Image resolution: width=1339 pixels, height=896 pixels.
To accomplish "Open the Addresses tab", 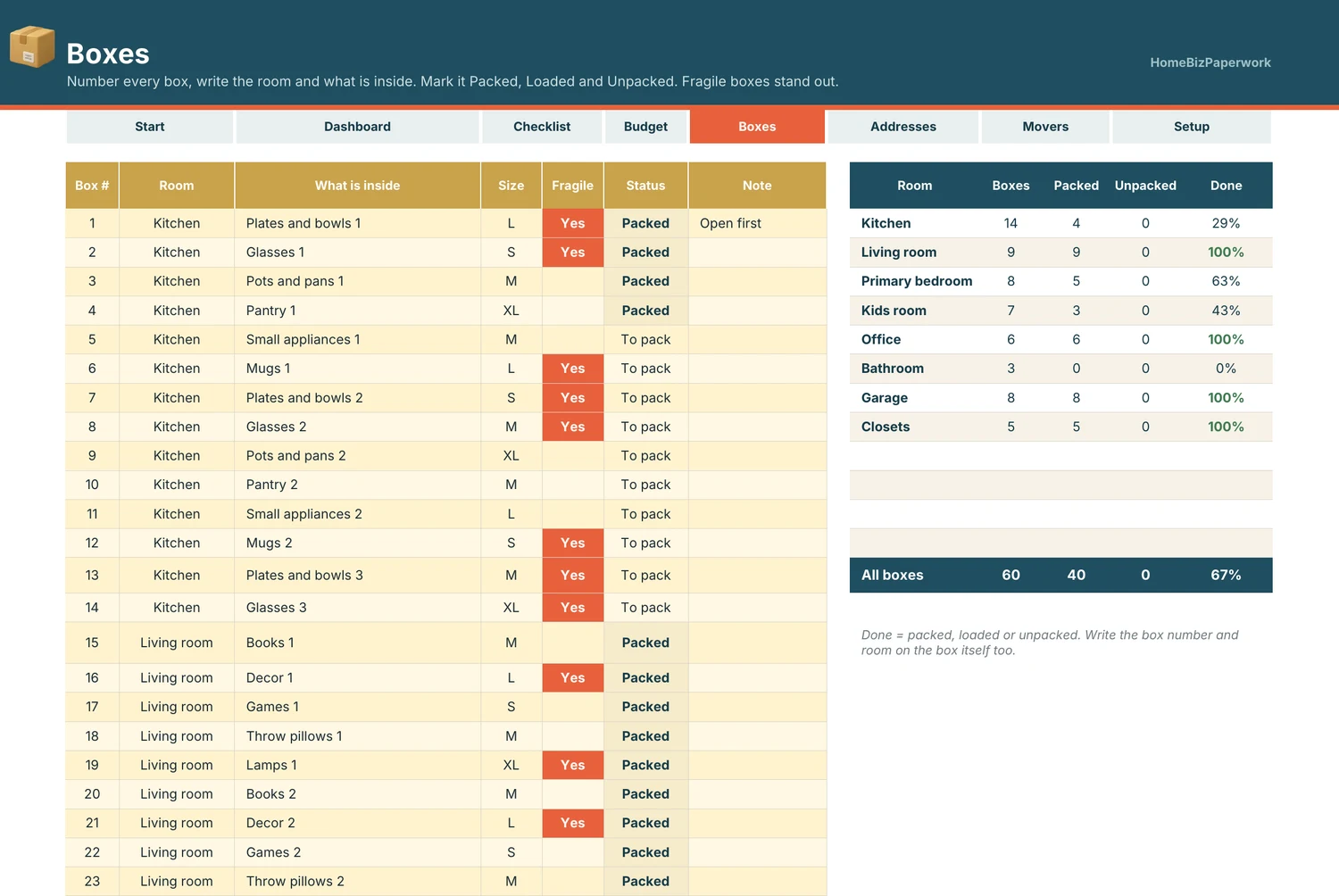I will (903, 127).
